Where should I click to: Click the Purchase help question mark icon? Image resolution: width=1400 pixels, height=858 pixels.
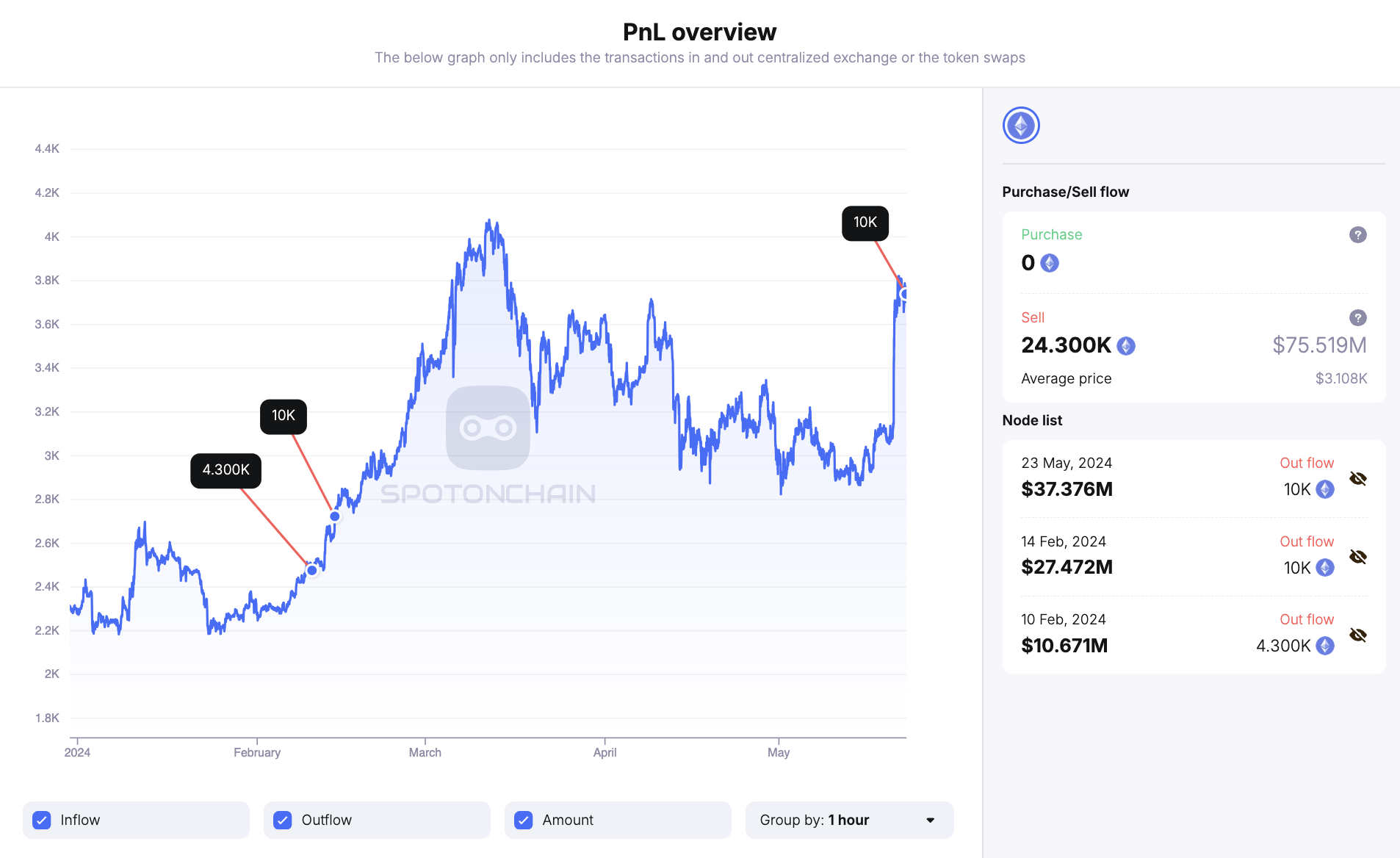point(1357,235)
